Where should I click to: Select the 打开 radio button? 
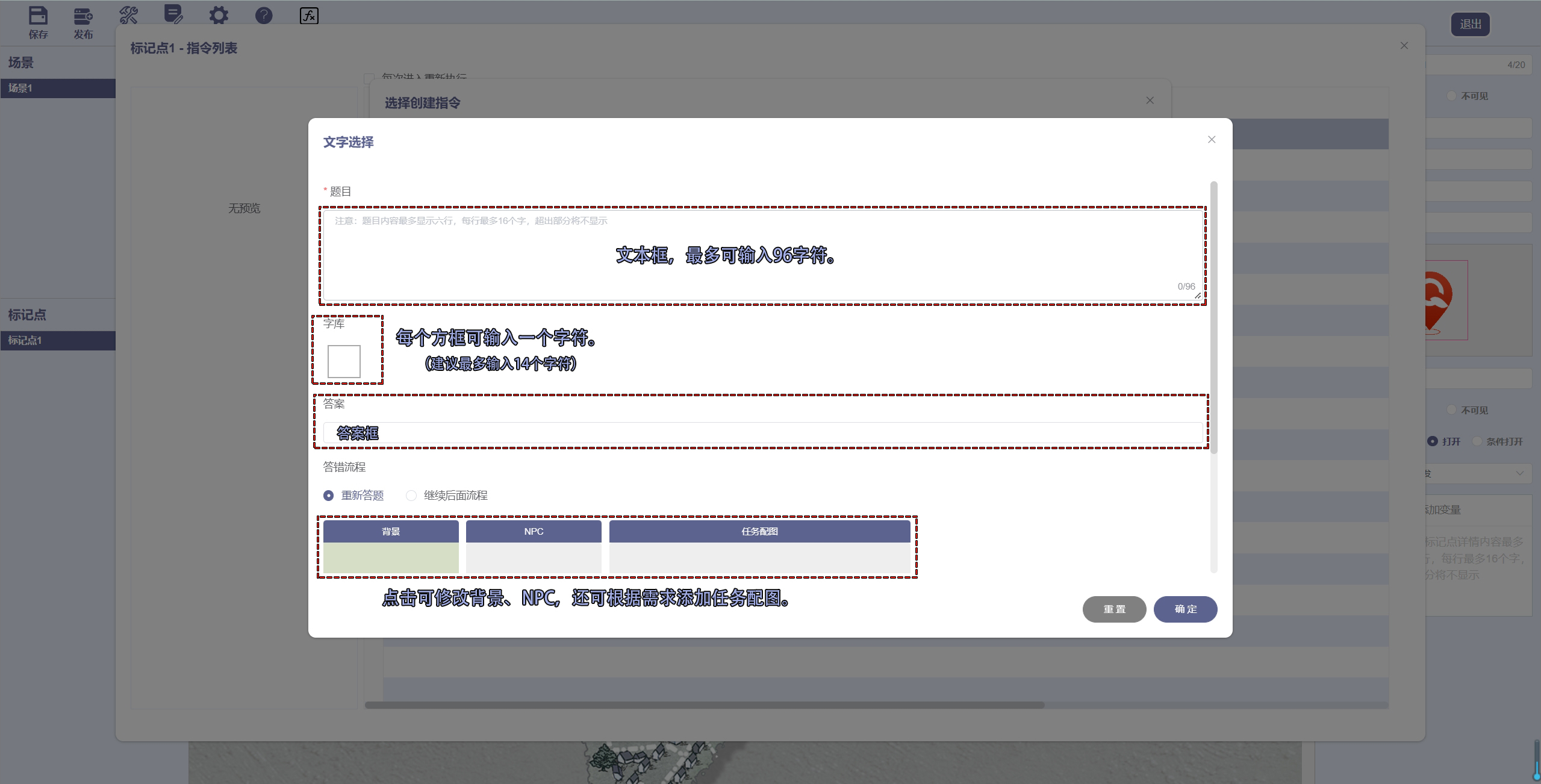(x=1433, y=441)
